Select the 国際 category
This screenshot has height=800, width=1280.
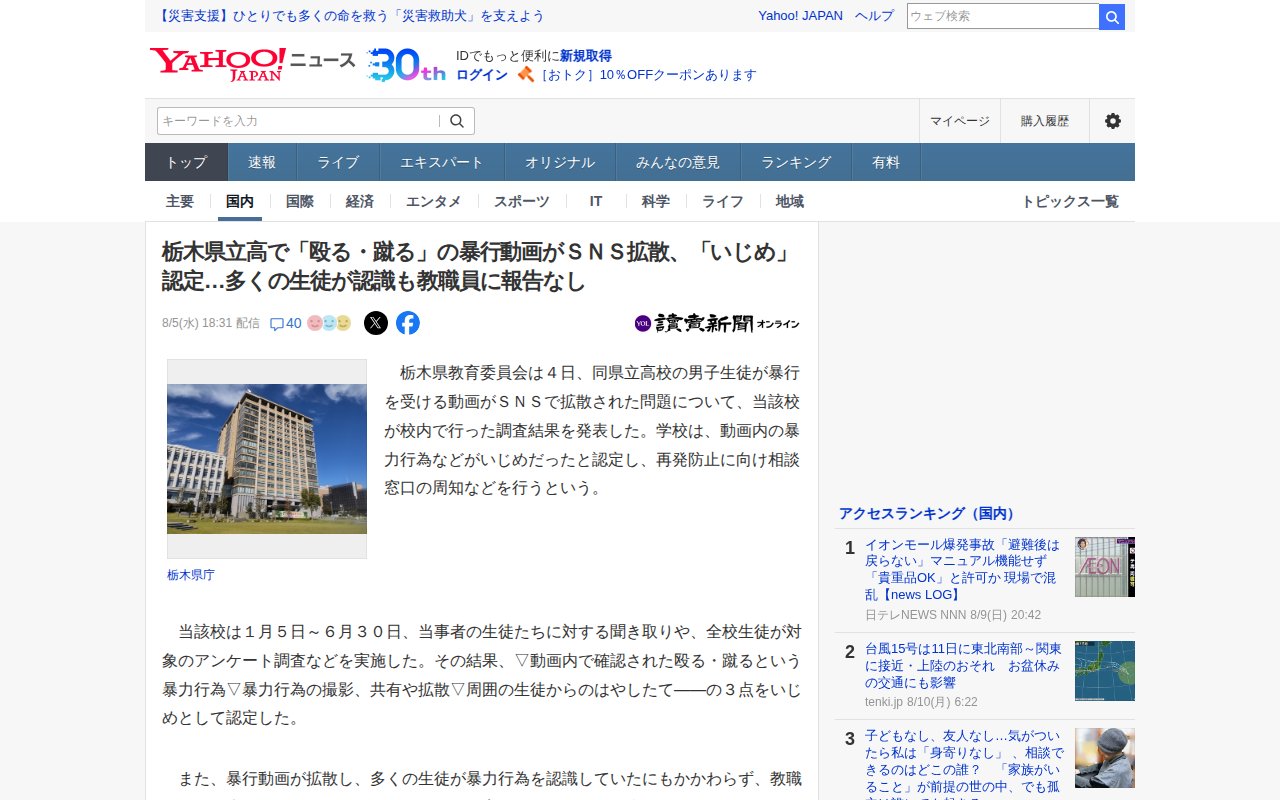tap(300, 201)
